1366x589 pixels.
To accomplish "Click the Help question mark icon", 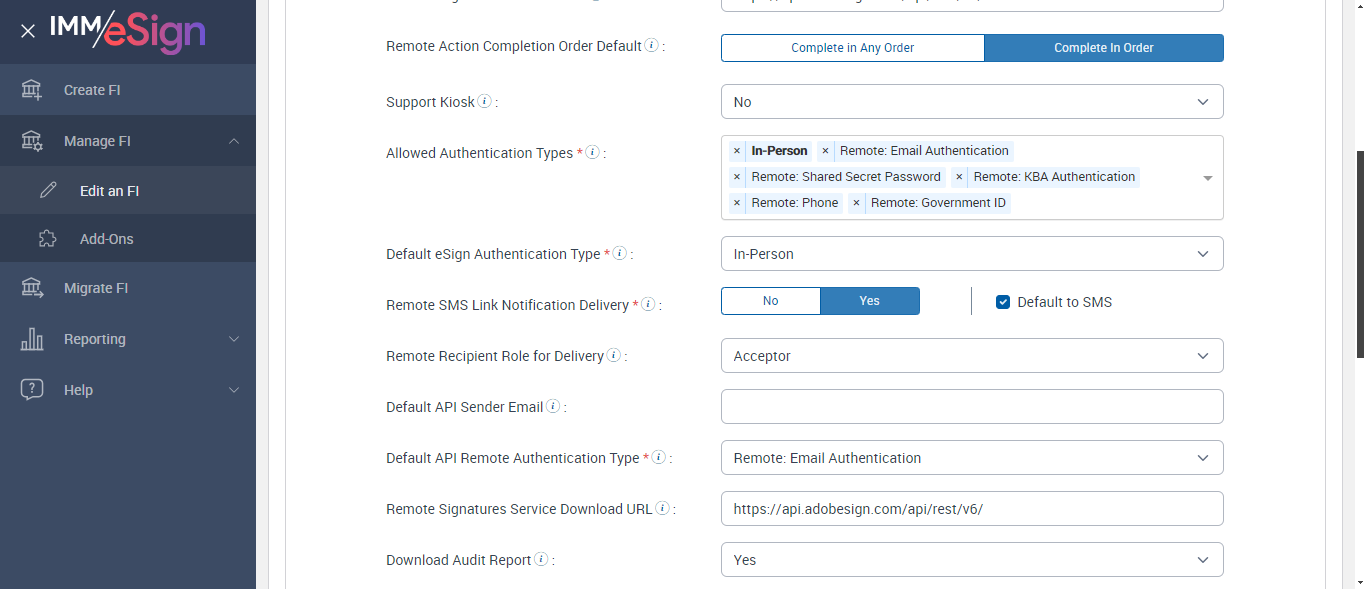I will point(32,390).
